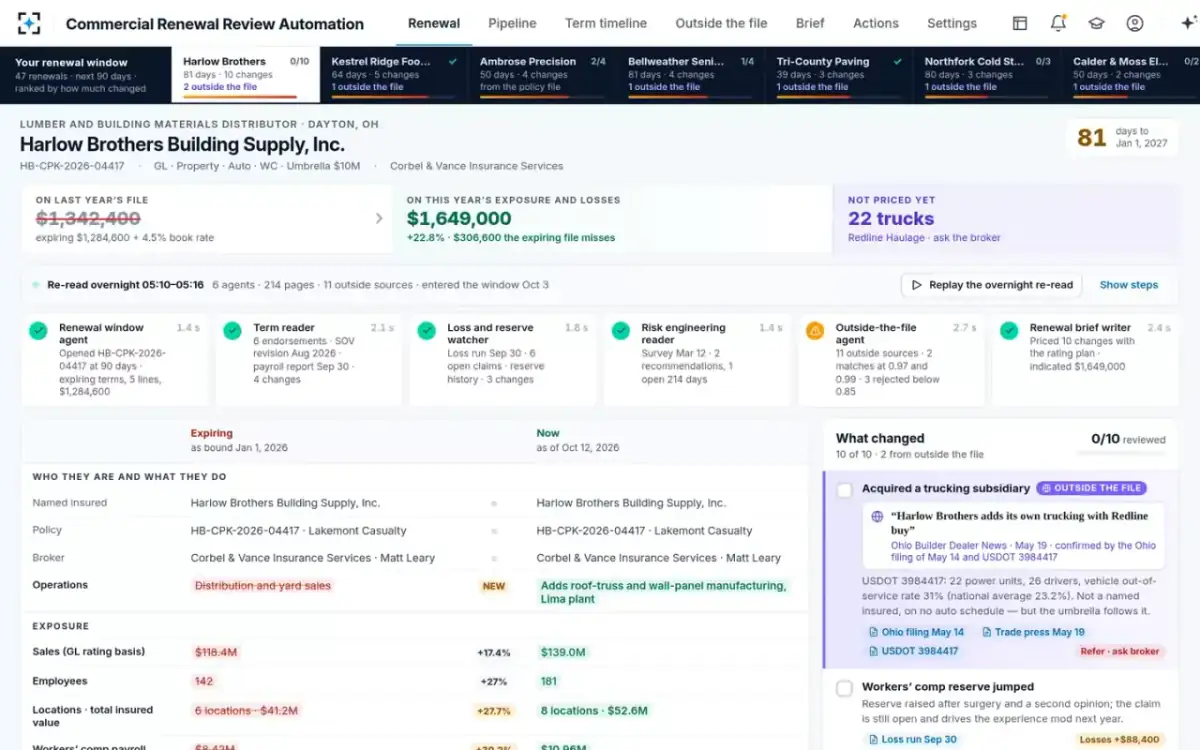Open the user account icon
This screenshot has height=750, width=1200.
[x=1135, y=23]
